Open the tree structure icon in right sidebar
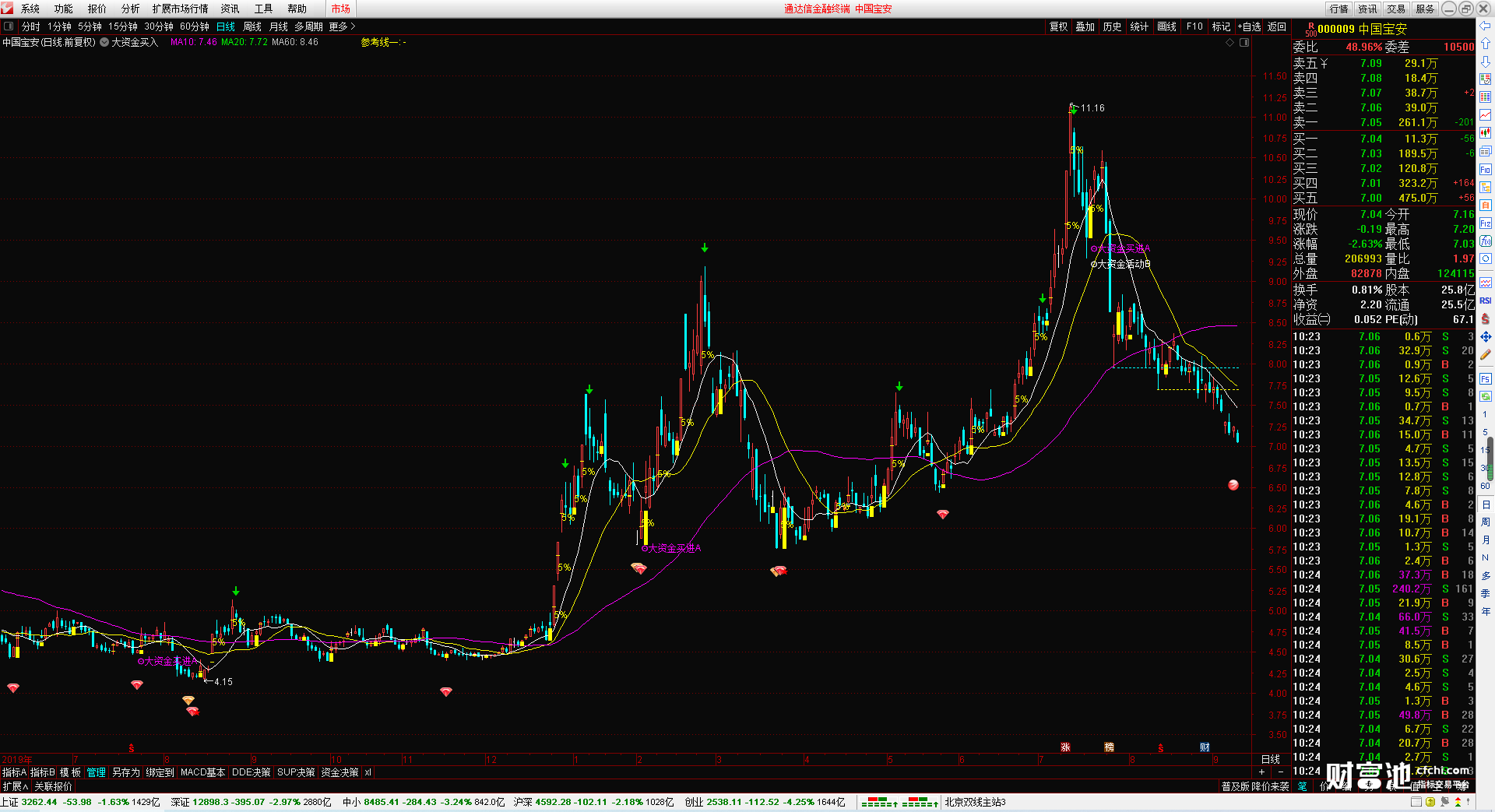Viewport: 1495px width, 812px height. [1486, 187]
